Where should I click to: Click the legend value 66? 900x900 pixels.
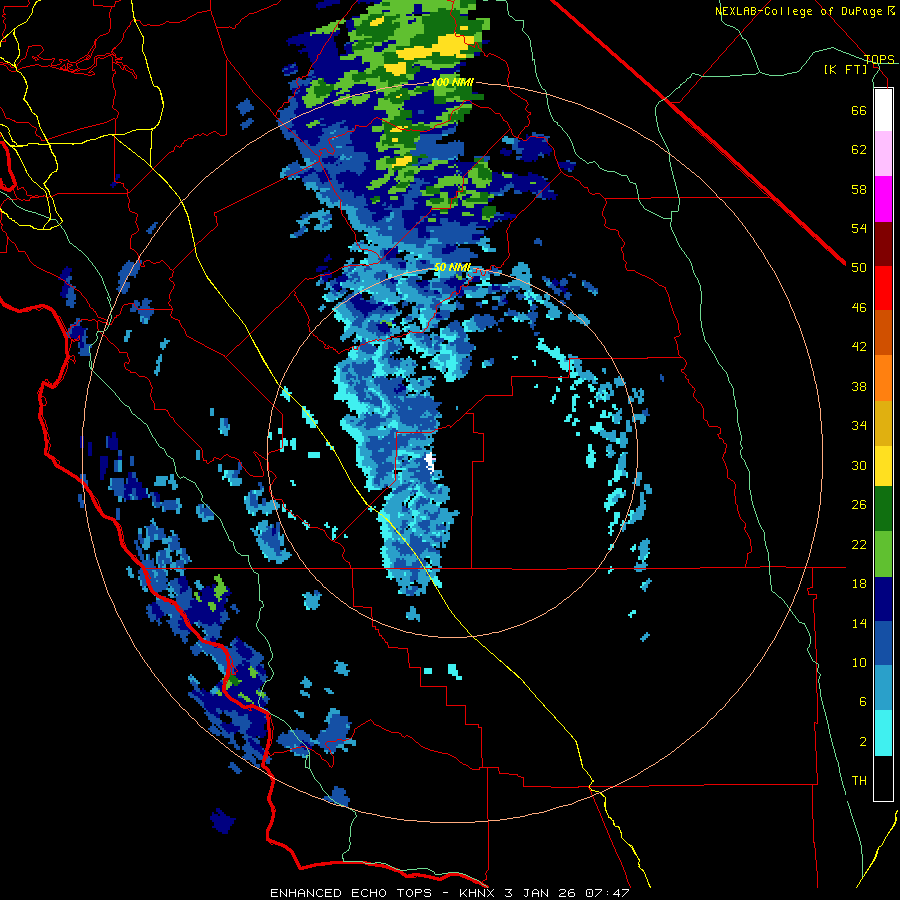(859, 110)
